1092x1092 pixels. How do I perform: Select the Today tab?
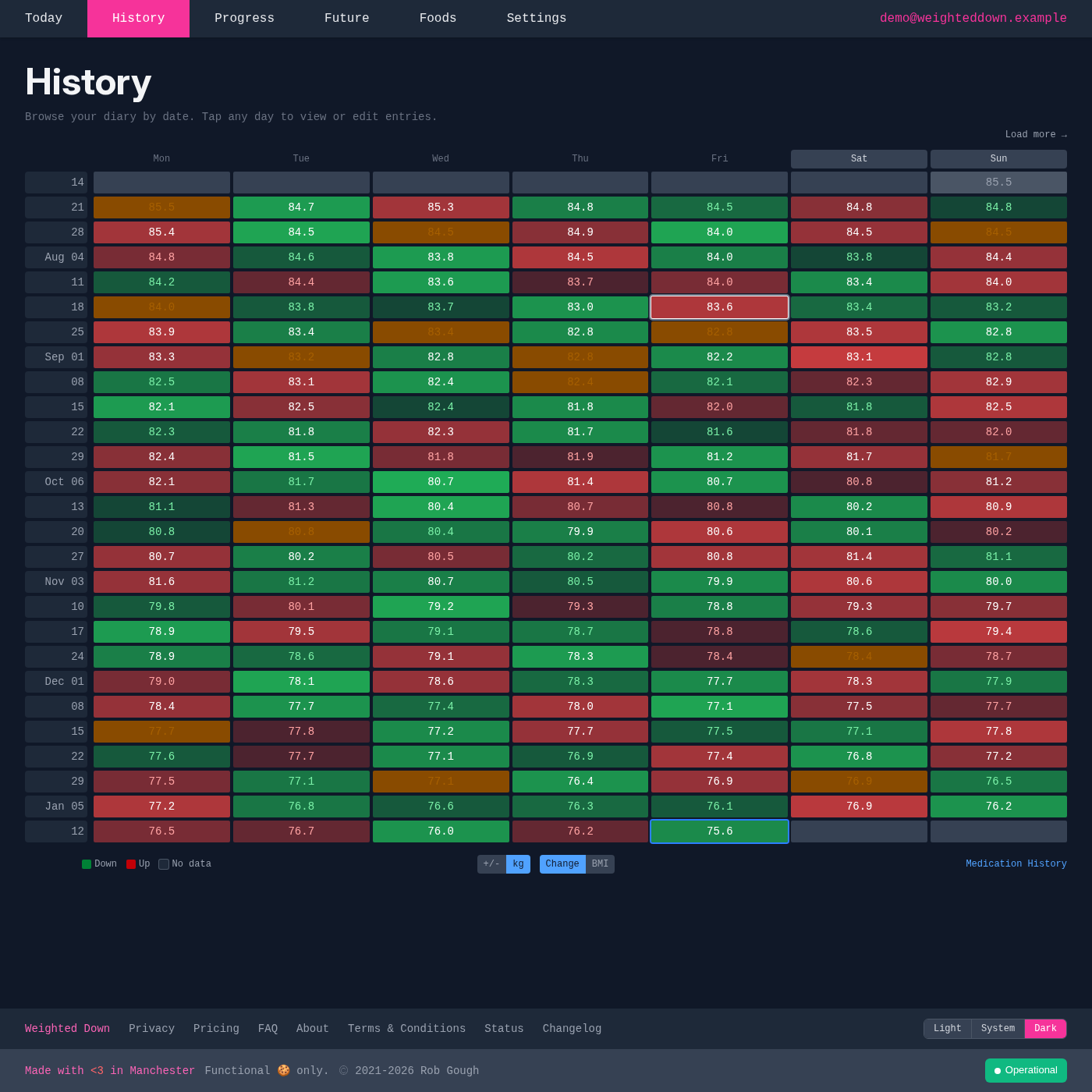(x=43, y=18)
